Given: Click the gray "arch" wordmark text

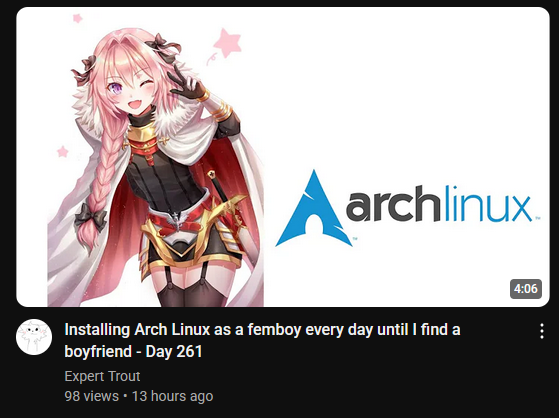Looking at the screenshot, I should pyautogui.click(x=393, y=204).
